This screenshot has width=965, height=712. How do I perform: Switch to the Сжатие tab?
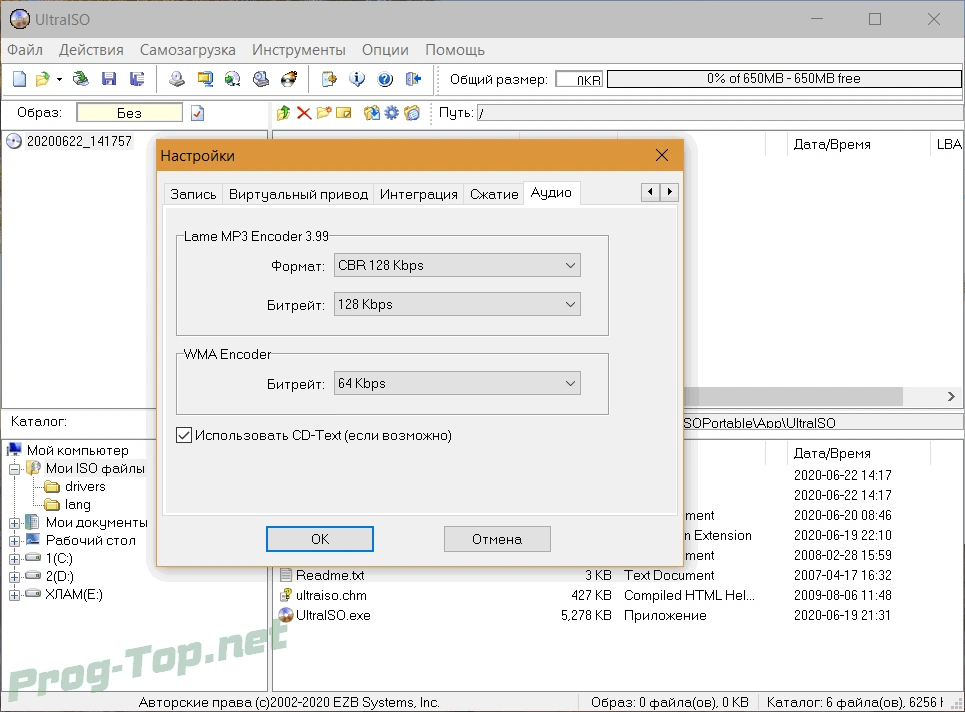(494, 194)
